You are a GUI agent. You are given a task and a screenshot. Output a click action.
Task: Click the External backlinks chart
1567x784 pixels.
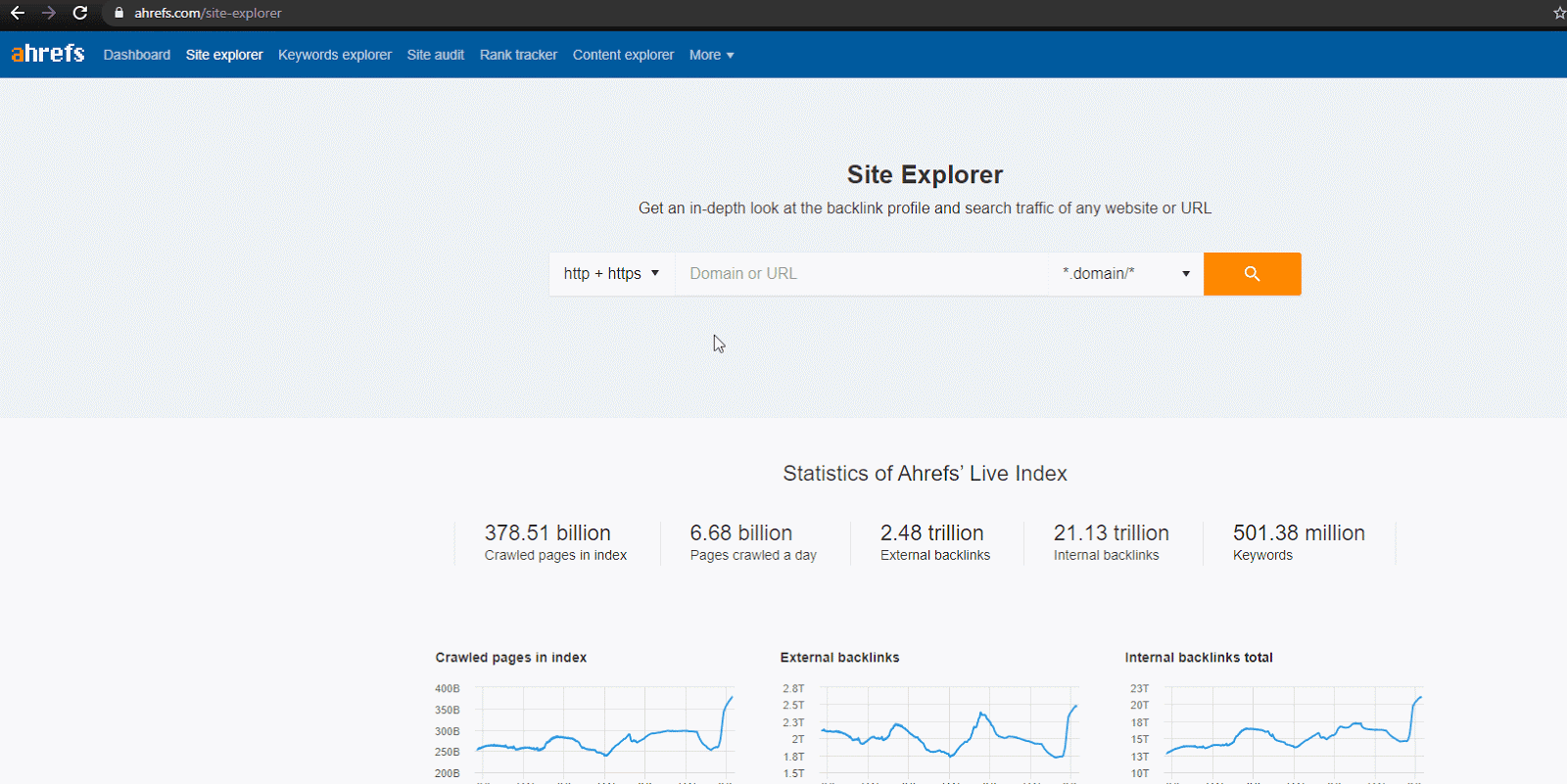[x=948, y=732]
